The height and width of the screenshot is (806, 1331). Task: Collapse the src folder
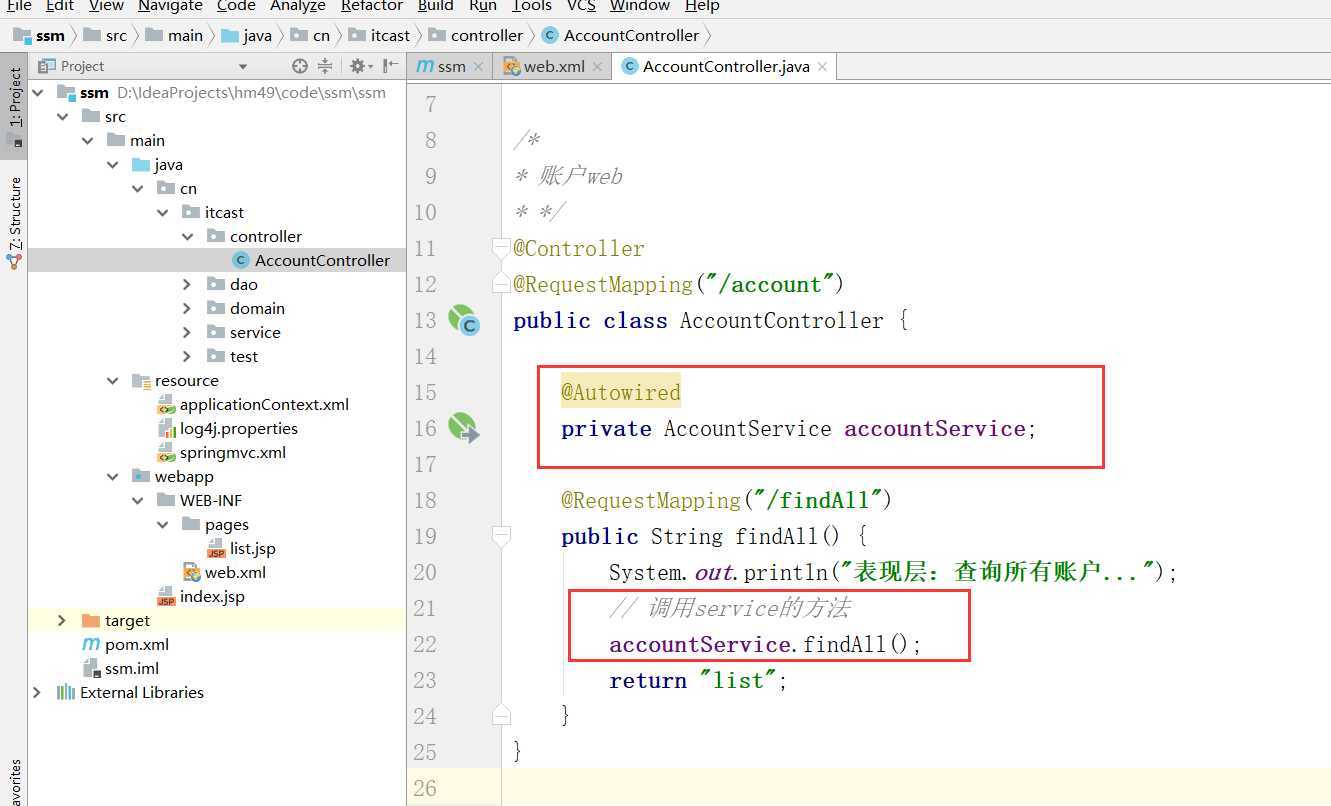pyautogui.click(x=62, y=116)
